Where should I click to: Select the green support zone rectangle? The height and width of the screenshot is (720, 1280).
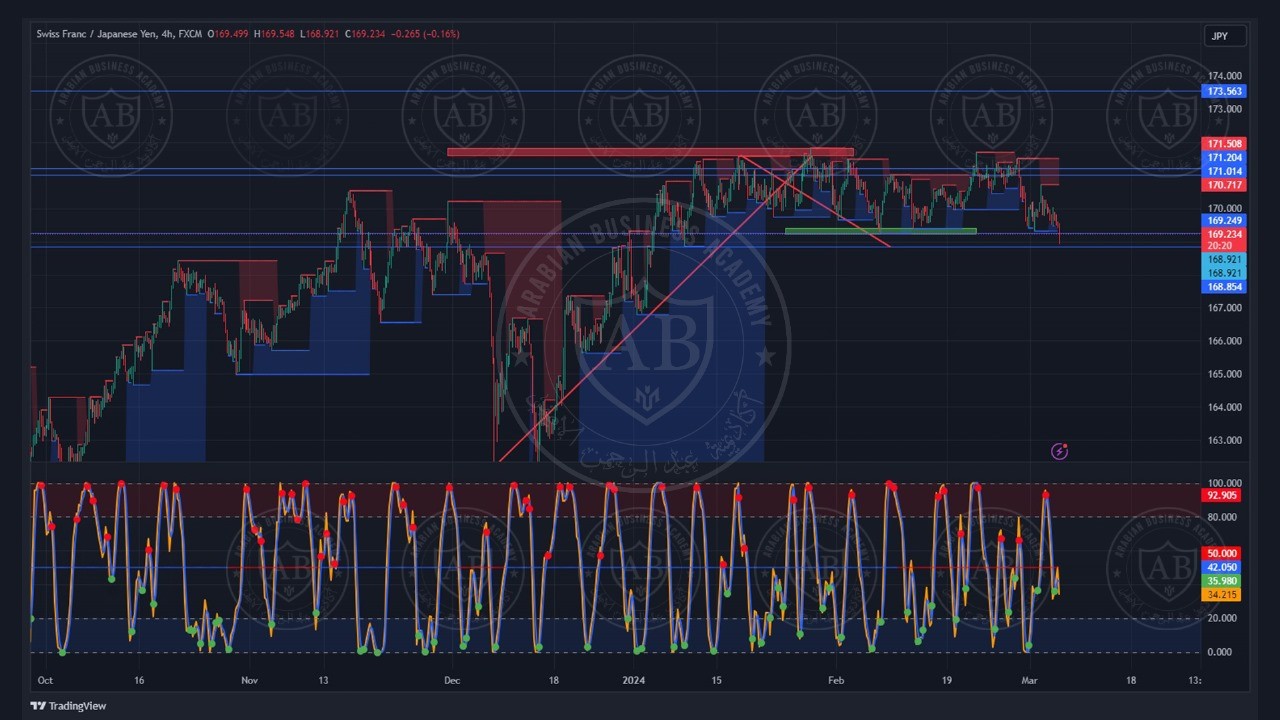click(x=880, y=231)
